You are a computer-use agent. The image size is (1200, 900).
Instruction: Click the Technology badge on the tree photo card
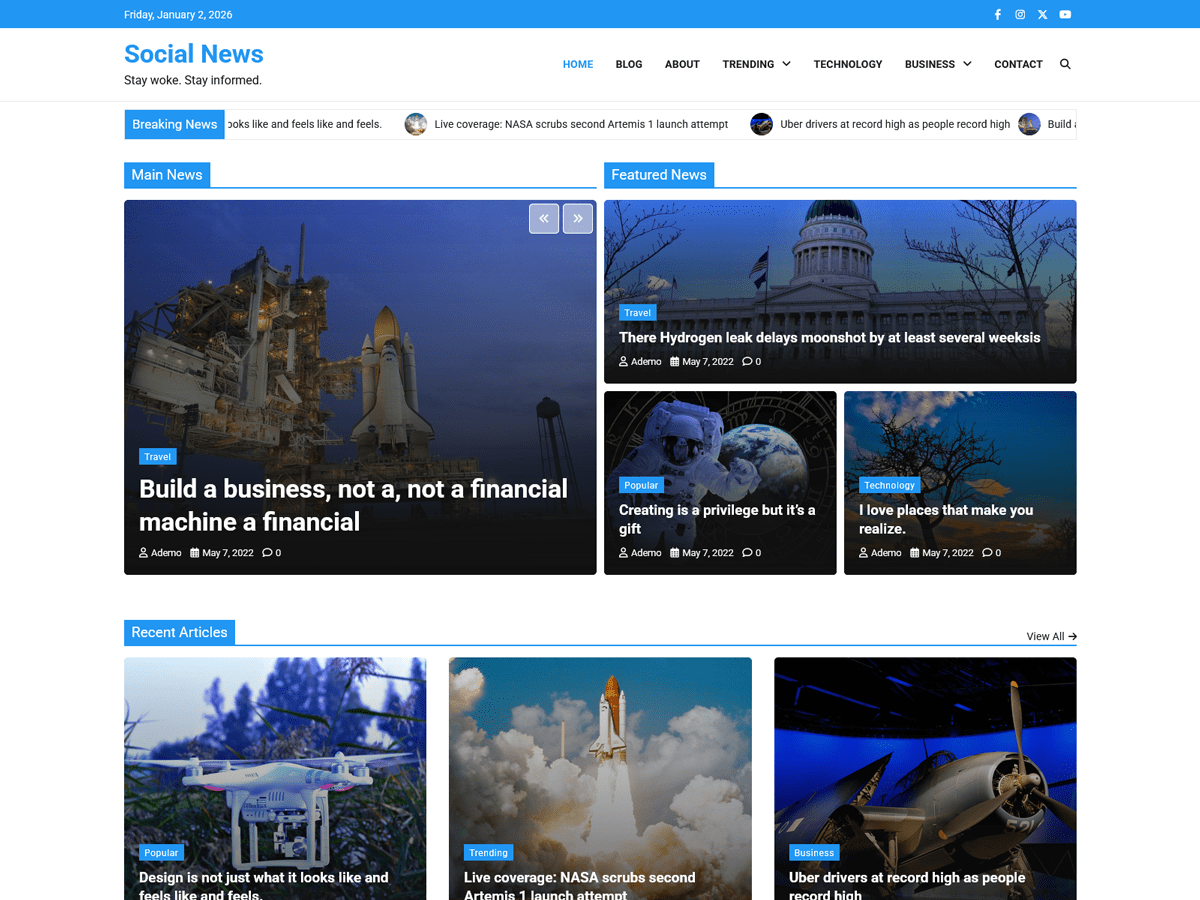[x=889, y=485]
